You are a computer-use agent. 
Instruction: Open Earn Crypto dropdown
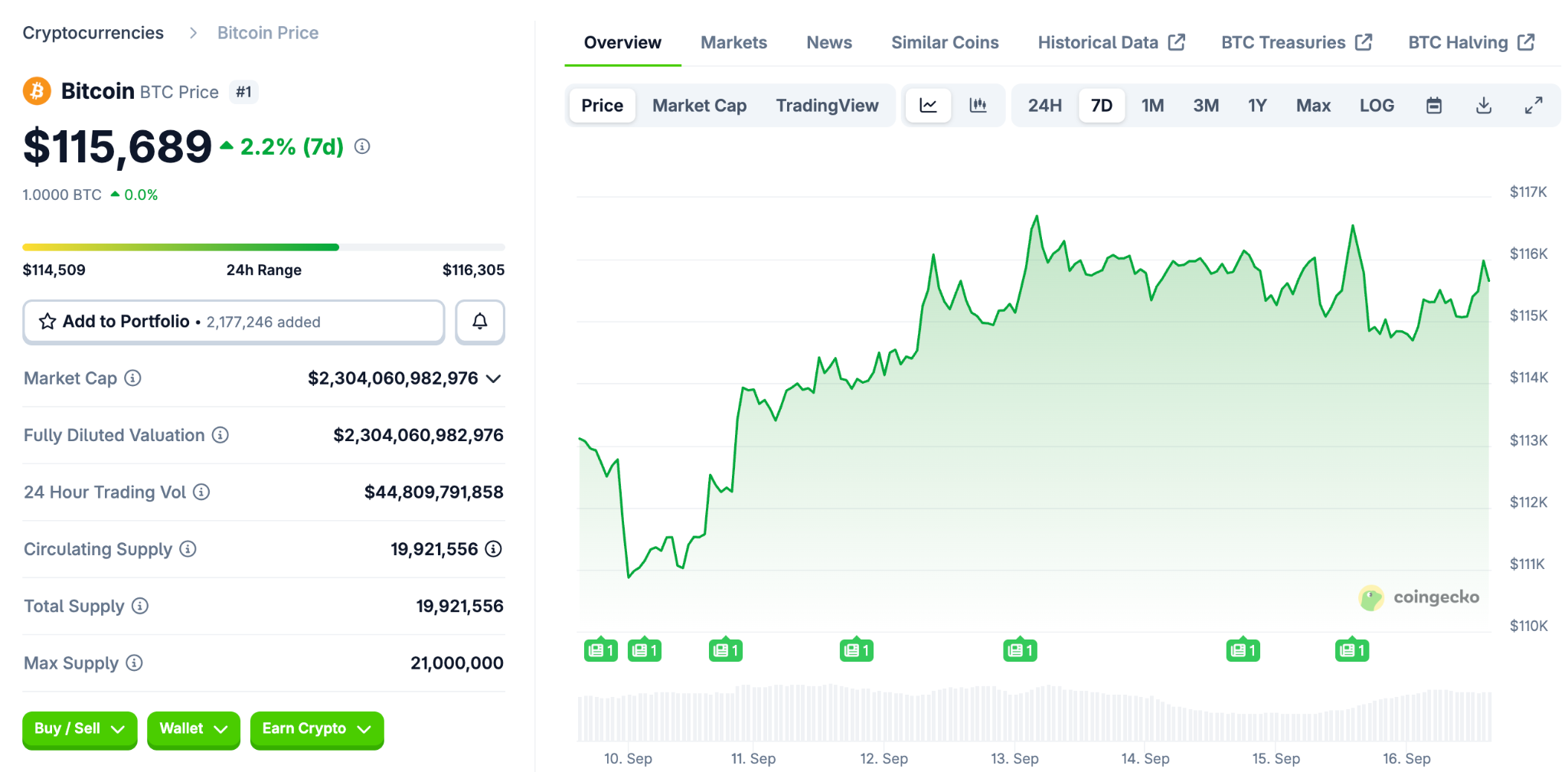pyautogui.click(x=317, y=729)
